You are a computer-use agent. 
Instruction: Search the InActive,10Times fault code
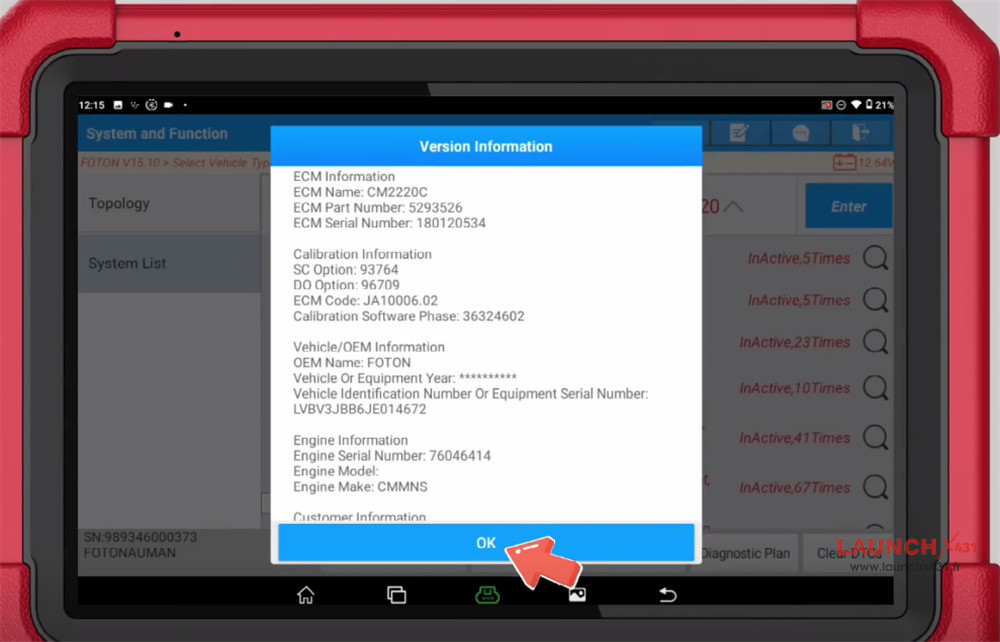[875, 388]
